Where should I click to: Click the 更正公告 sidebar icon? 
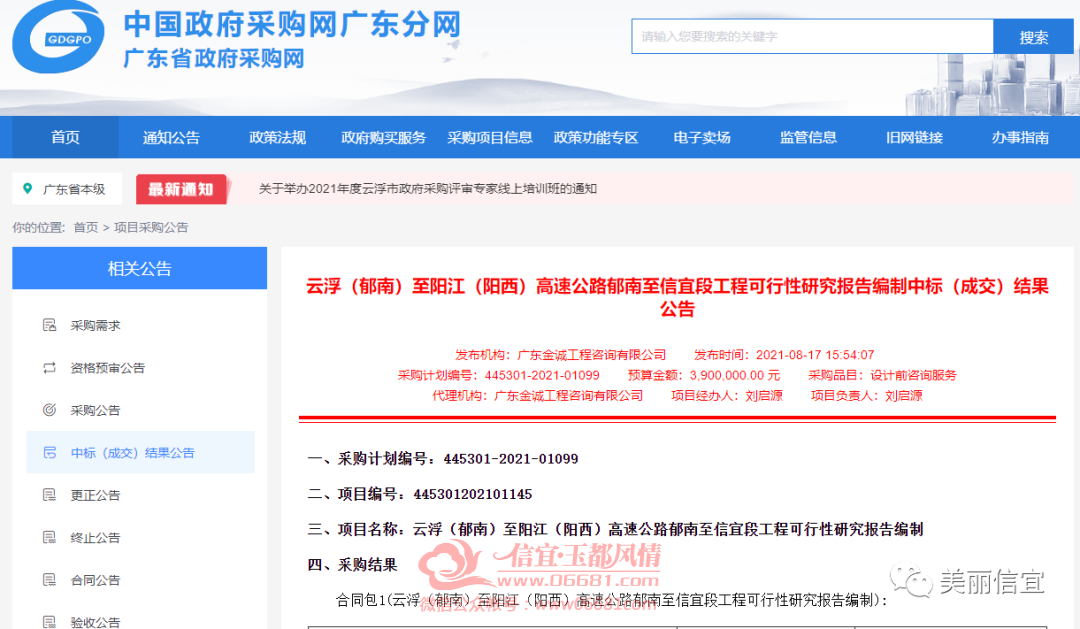(50, 495)
